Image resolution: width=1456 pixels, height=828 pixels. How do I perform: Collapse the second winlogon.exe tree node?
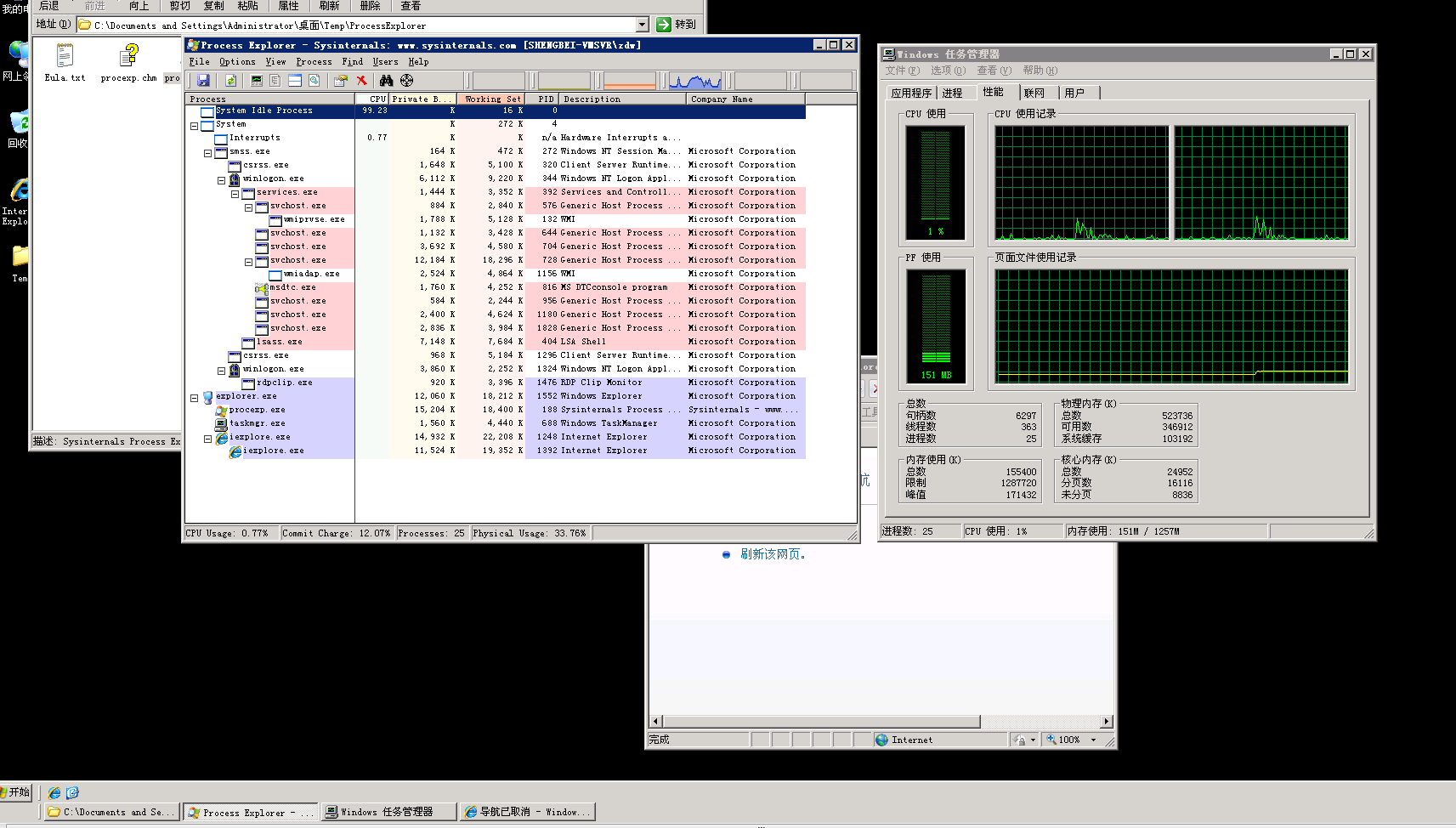(x=221, y=371)
